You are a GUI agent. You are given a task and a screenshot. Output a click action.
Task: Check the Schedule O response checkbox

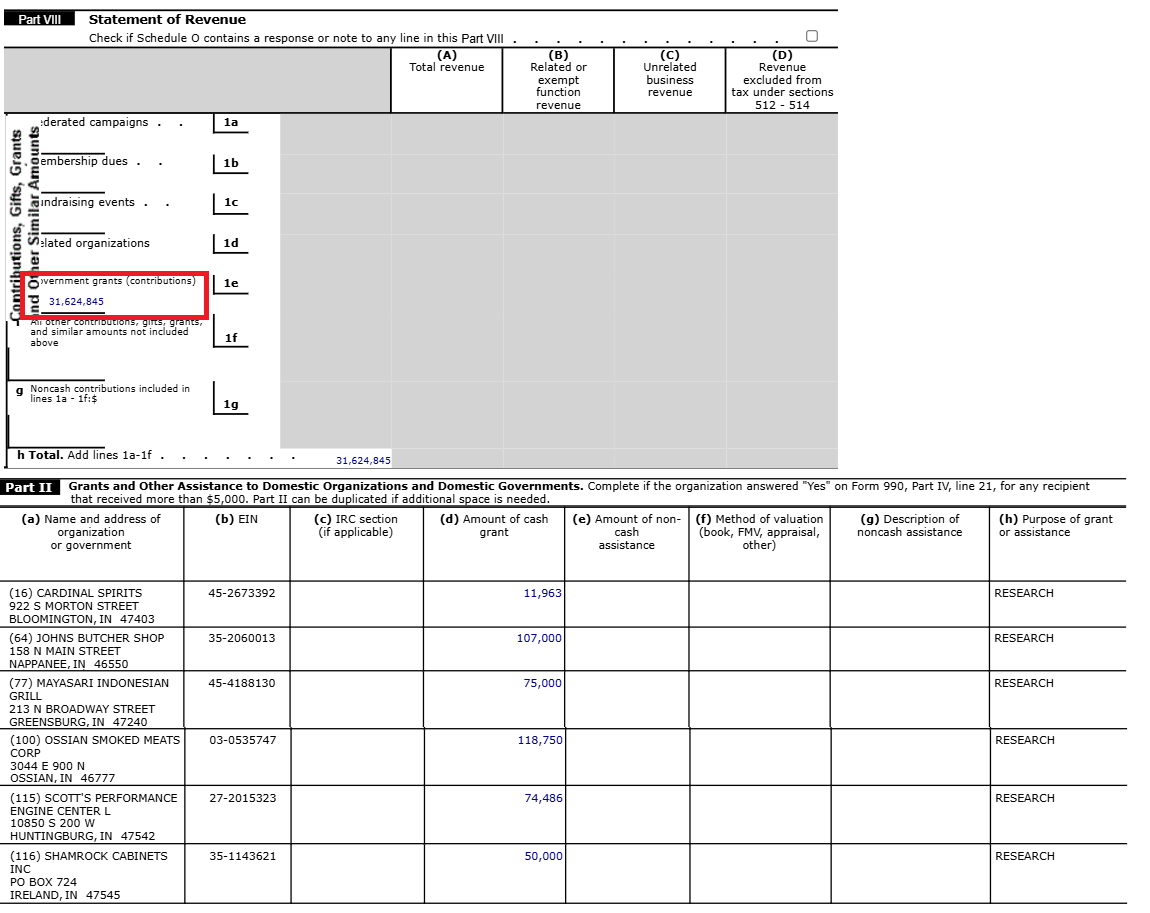tap(811, 36)
